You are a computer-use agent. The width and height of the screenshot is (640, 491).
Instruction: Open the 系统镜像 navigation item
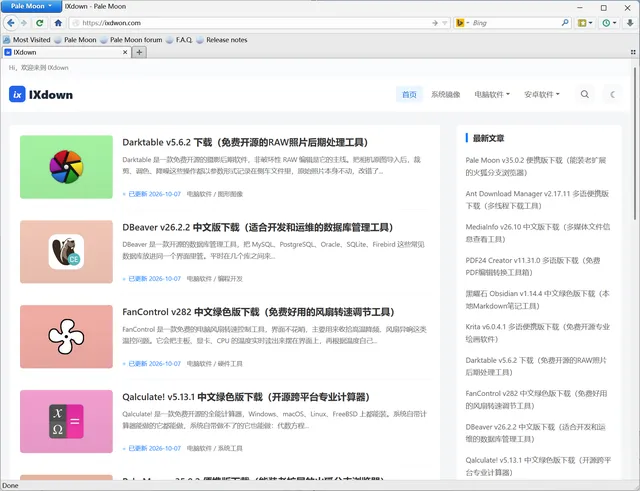(445, 94)
